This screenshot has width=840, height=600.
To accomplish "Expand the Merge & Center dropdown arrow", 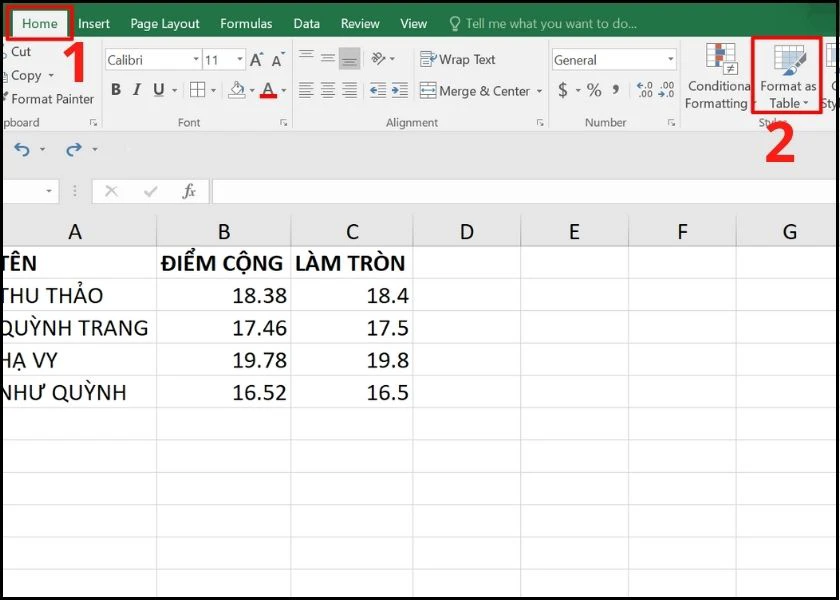I will [x=539, y=91].
